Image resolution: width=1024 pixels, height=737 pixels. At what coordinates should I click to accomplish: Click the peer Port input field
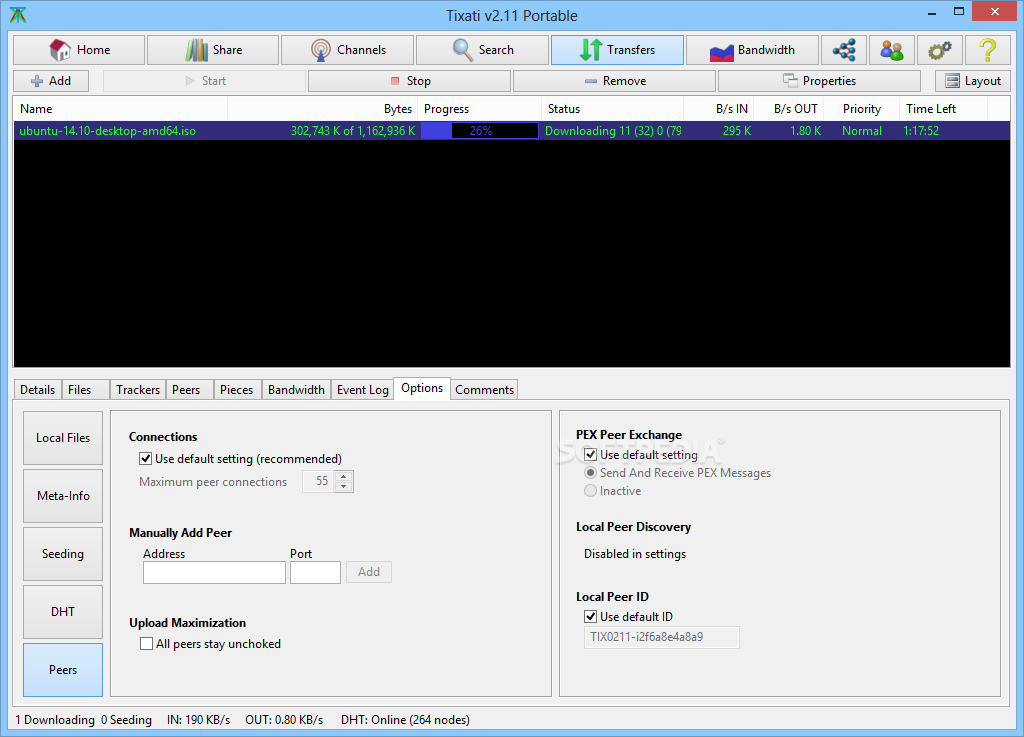(x=315, y=572)
